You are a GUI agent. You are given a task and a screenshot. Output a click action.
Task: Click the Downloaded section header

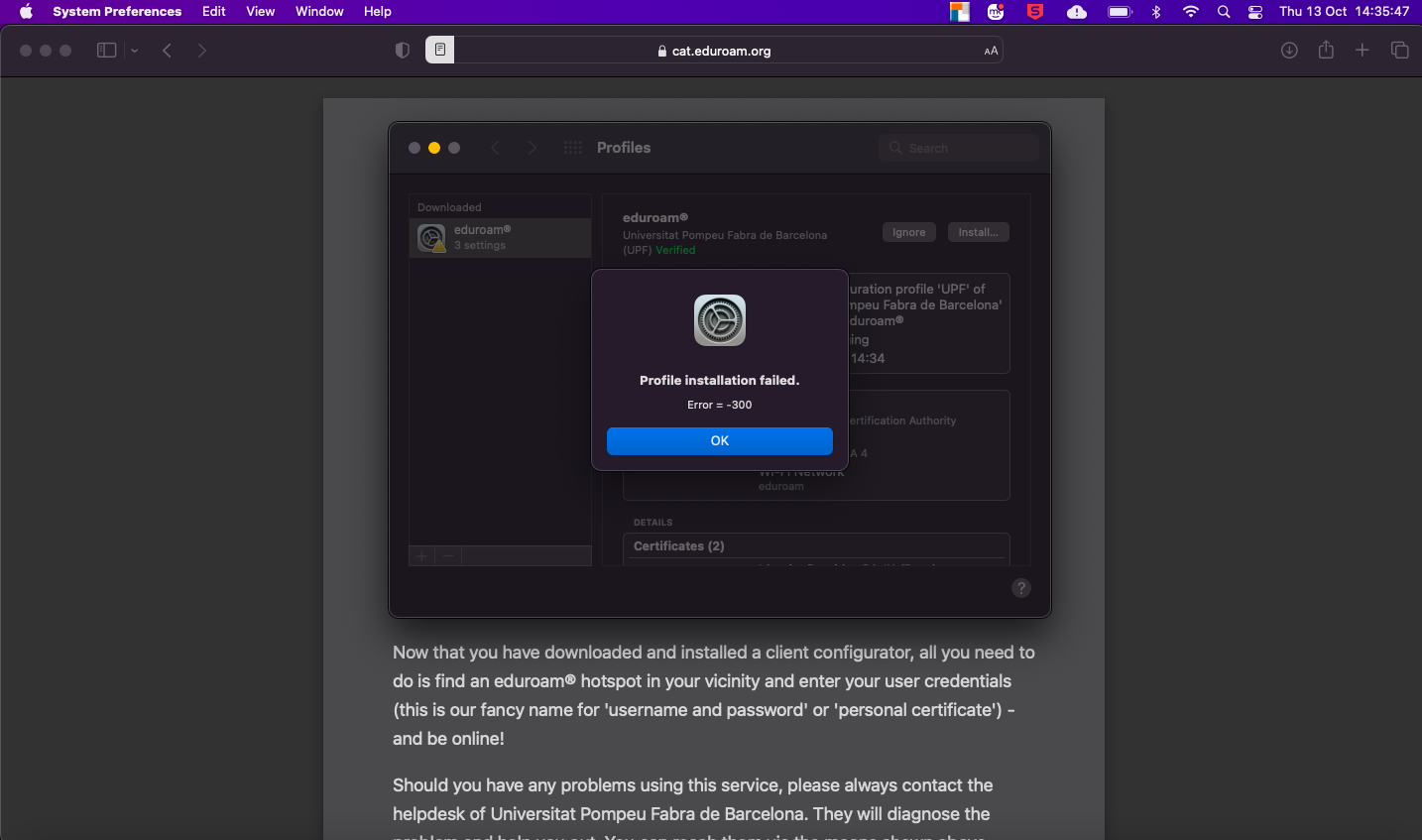(449, 207)
